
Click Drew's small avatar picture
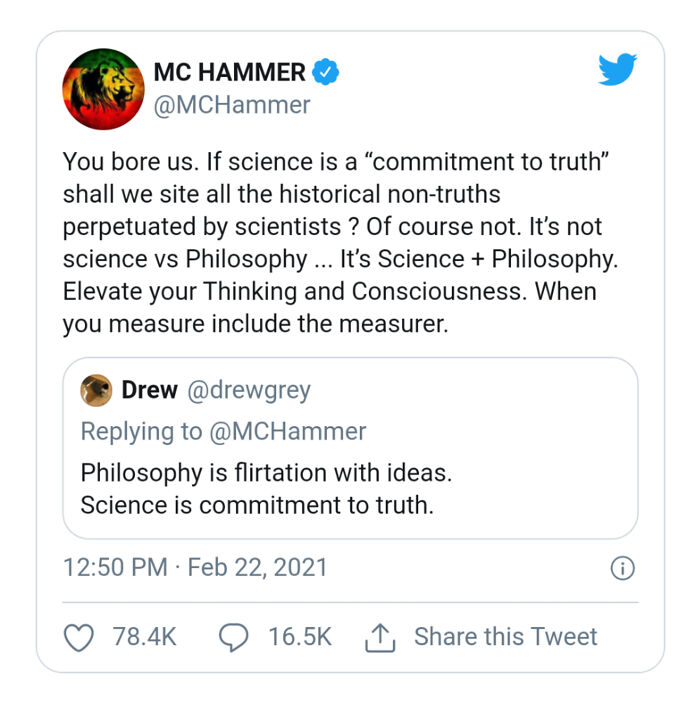pos(95,390)
